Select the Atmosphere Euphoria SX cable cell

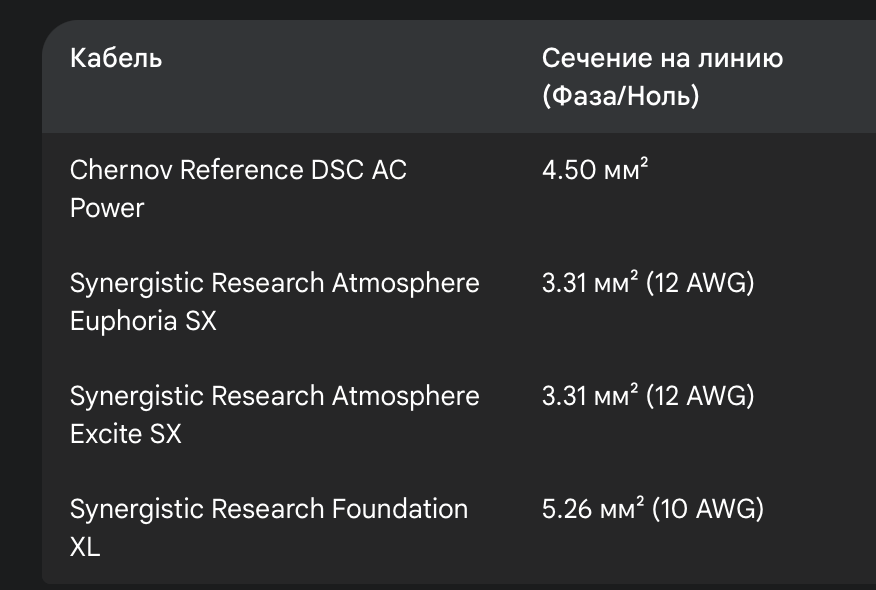point(274,302)
